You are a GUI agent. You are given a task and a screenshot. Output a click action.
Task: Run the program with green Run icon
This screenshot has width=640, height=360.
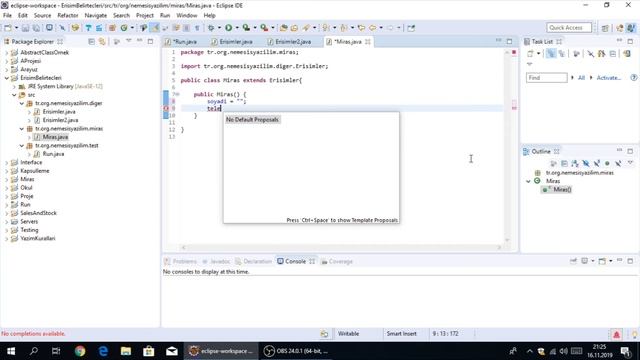[229, 28]
